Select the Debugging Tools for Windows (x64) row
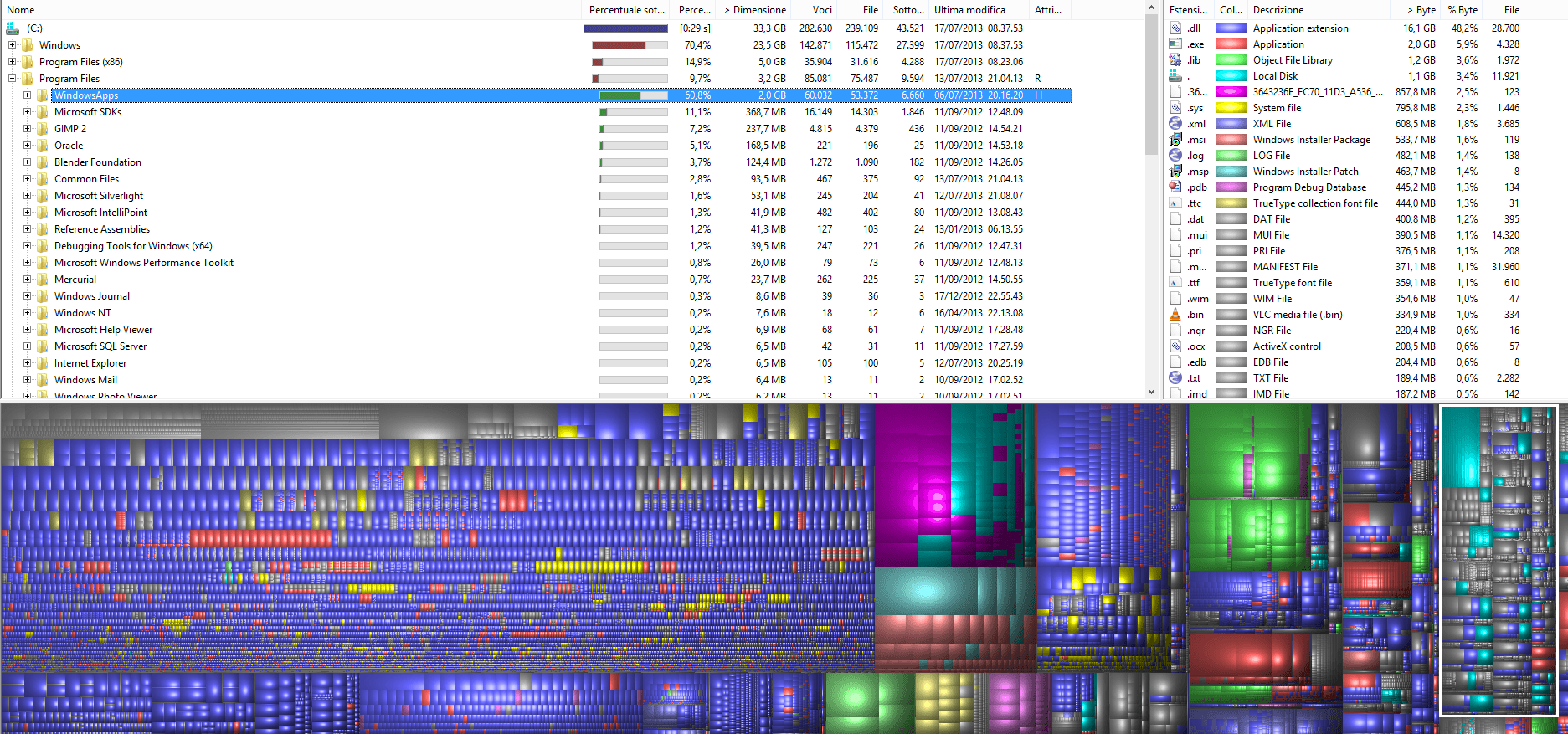Image resolution: width=1568 pixels, height=734 pixels. 536,246
